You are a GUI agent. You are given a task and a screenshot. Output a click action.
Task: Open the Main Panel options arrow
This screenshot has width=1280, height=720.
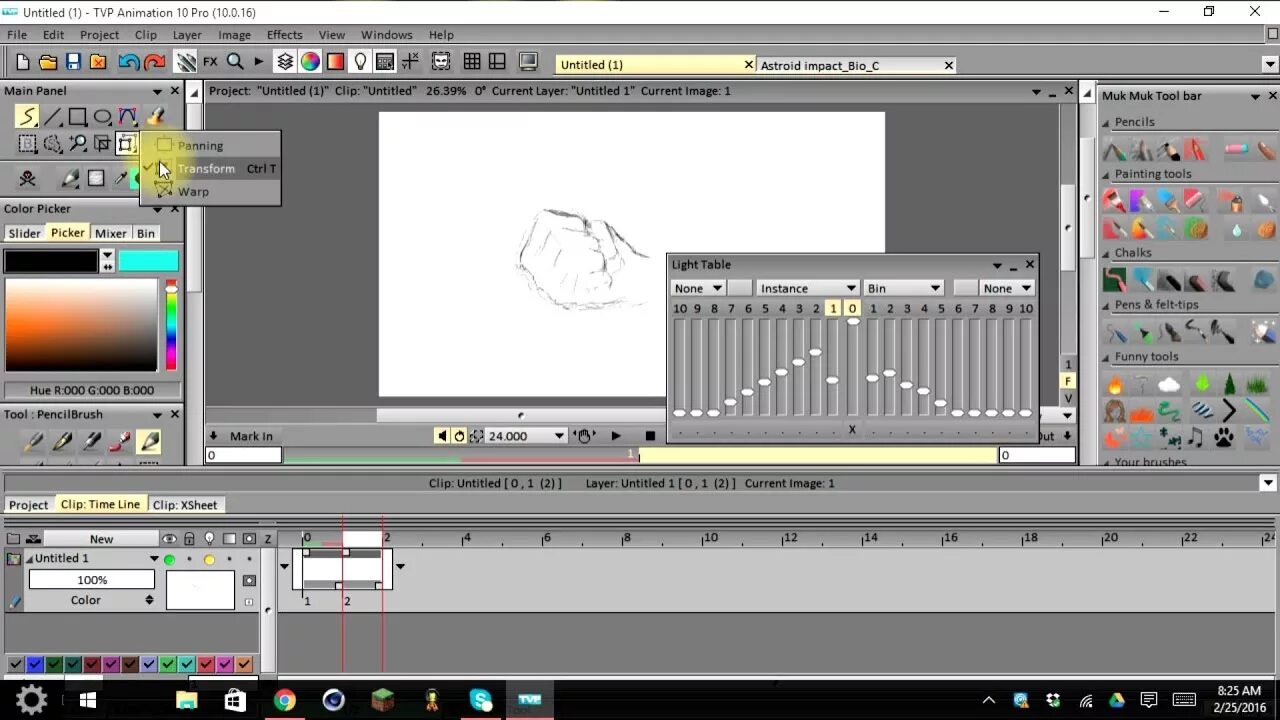coord(157,91)
